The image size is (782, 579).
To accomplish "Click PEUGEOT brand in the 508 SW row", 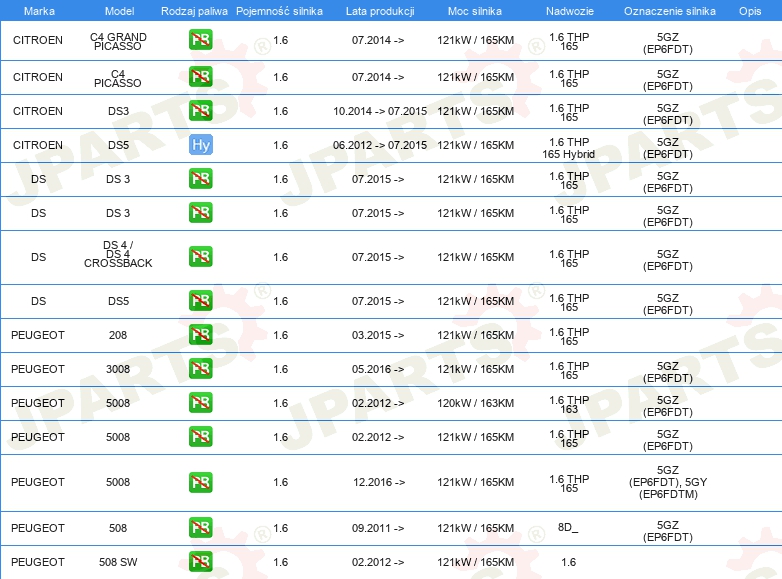I will click(x=38, y=562).
